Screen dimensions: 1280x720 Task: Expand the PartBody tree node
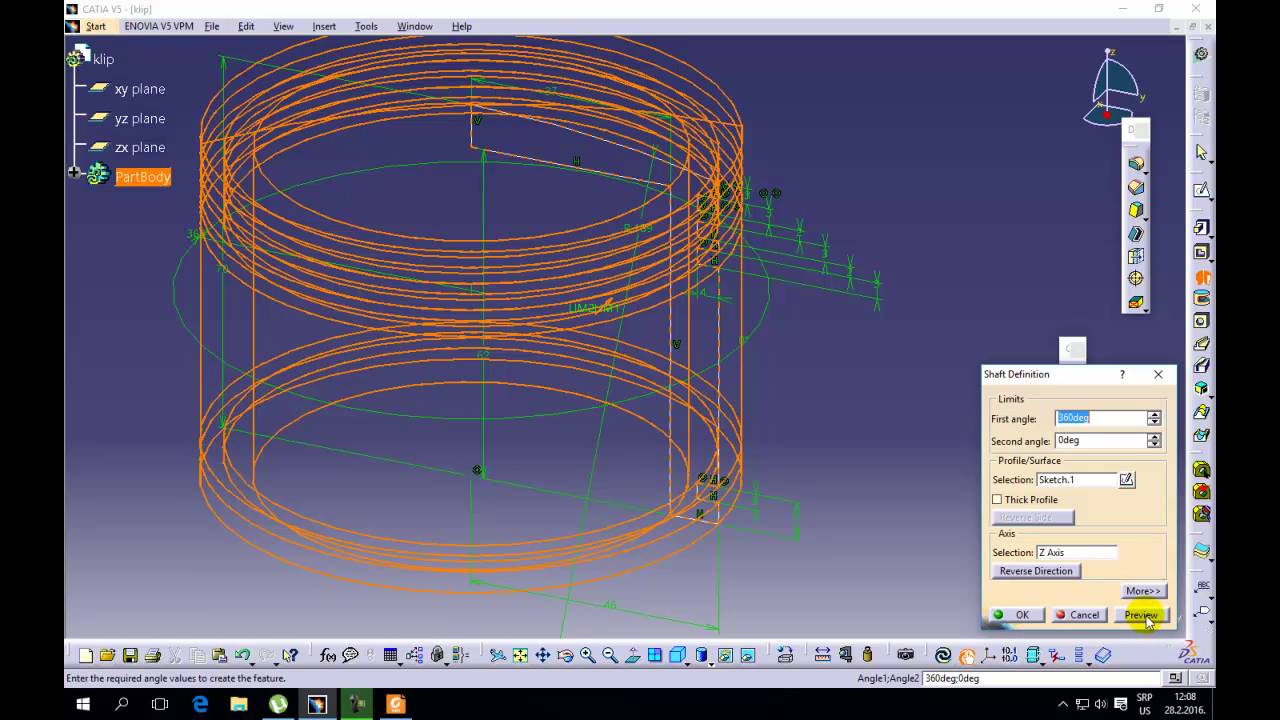[74, 173]
